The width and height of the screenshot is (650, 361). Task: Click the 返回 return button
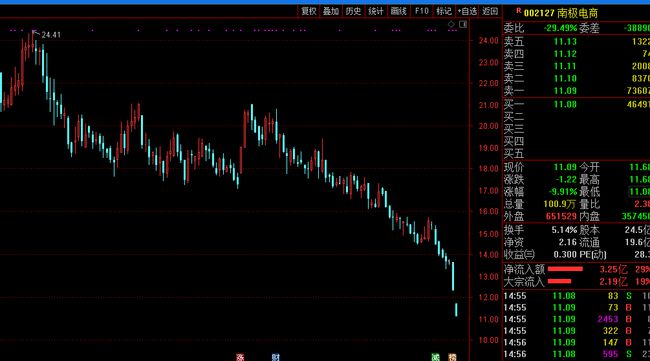click(x=490, y=11)
